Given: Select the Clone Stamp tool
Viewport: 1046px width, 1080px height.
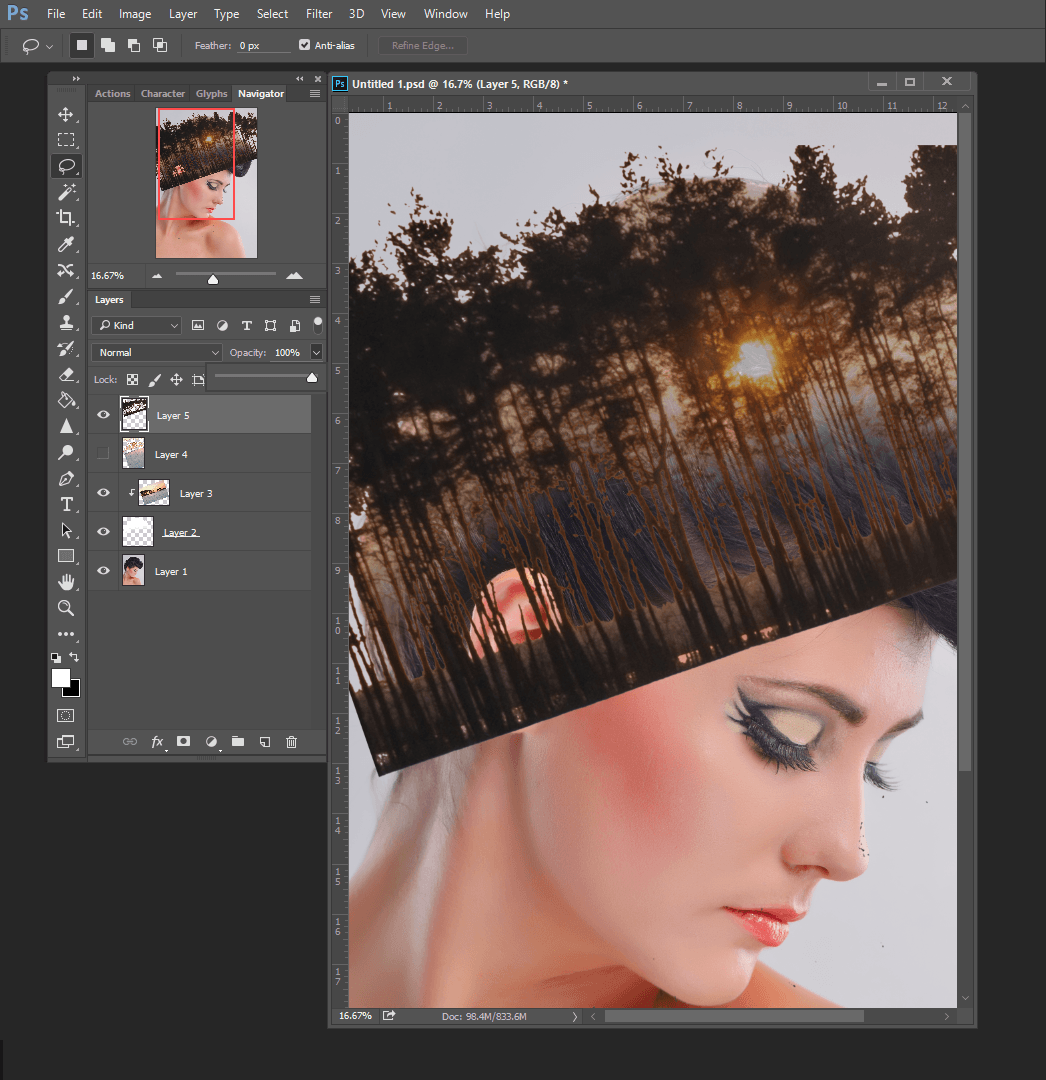Looking at the screenshot, I should point(66,323).
